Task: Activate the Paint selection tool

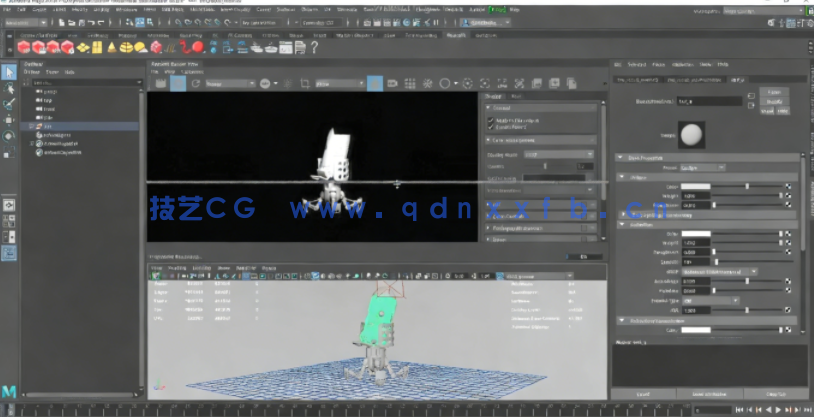Action: [x=8, y=103]
